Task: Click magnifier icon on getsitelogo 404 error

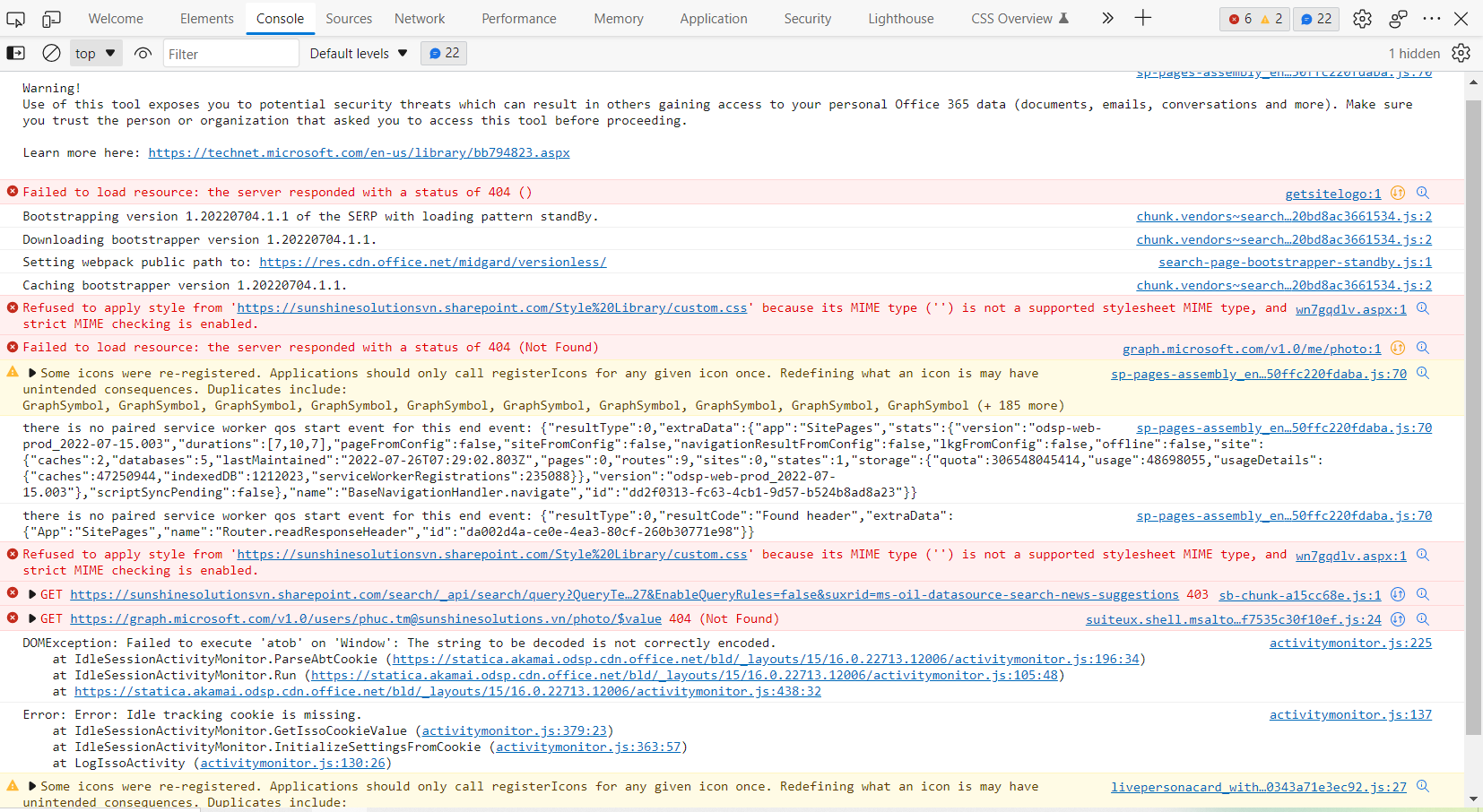Action: [x=1423, y=192]
